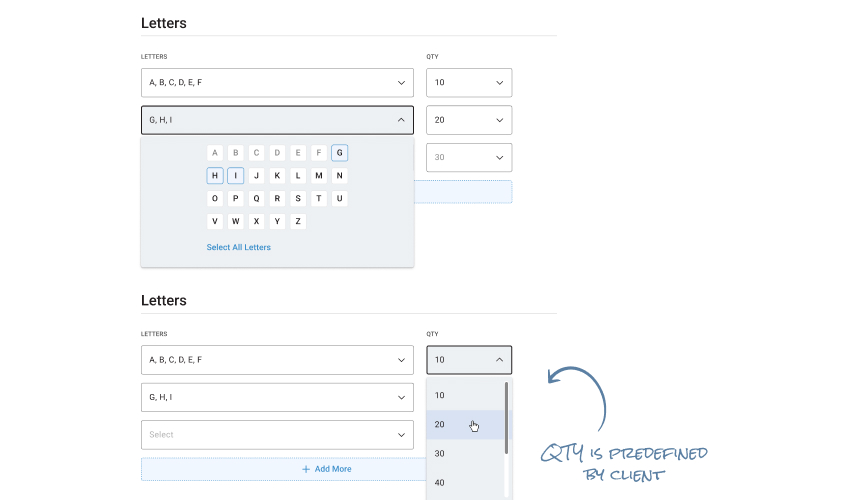850x500 pixels.
Task: Choose the letter Z tile
Action: (298, 221)
